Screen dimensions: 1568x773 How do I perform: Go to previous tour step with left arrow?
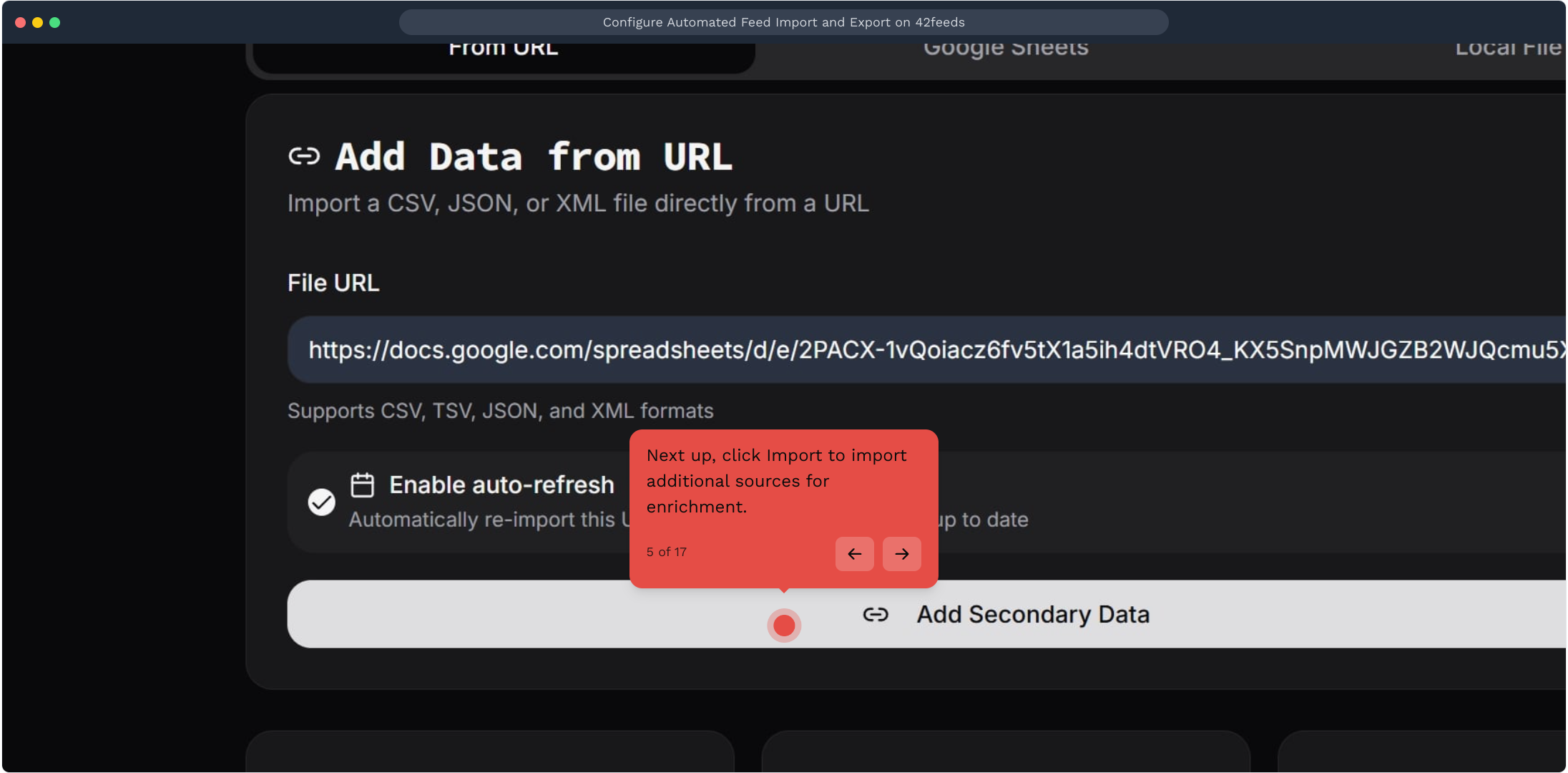854,554
